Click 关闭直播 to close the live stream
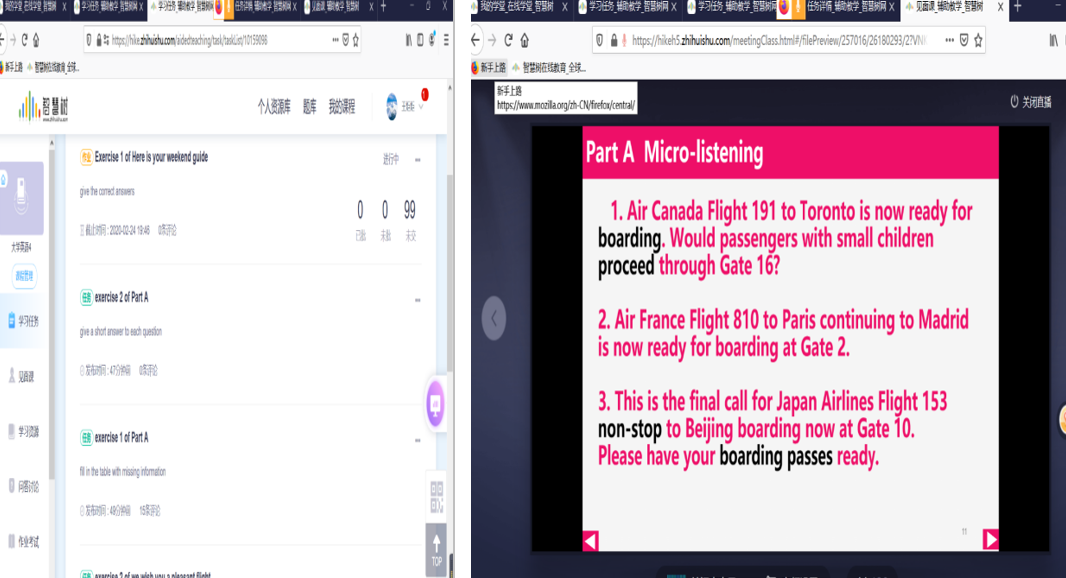This screenshot has width=1066, height=578. [1030, 102]
